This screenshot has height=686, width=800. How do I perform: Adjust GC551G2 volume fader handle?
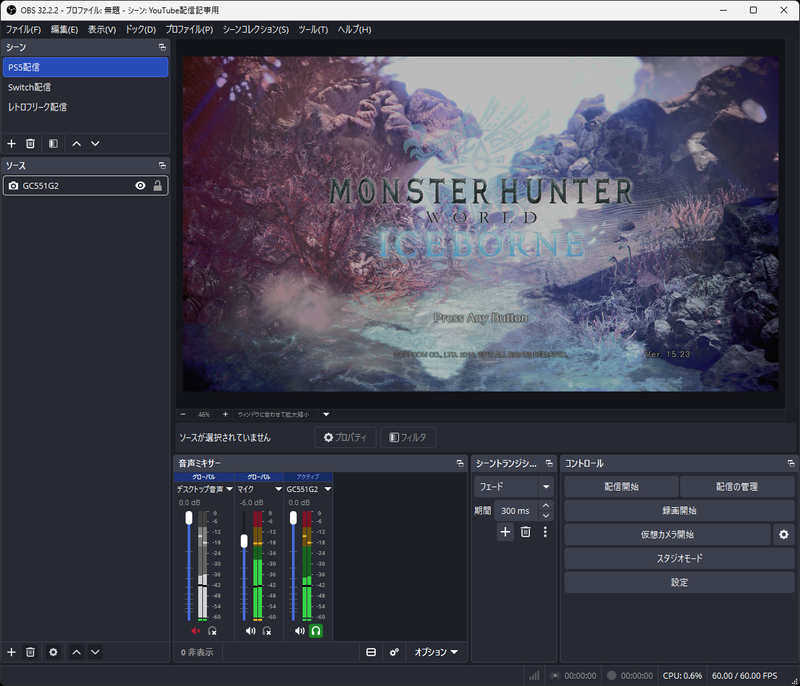pyautogui.click(x=293, y=518)
